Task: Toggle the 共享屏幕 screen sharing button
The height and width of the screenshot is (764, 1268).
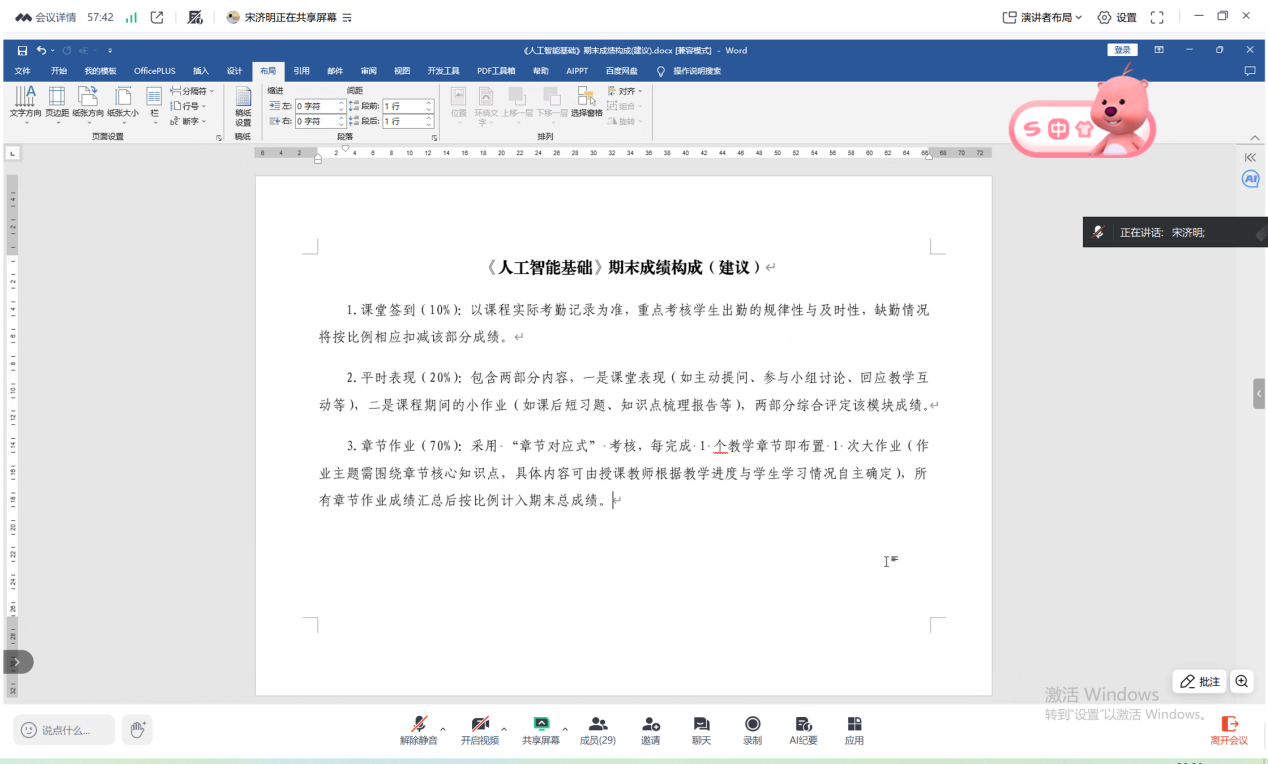Action: point(541,730)
